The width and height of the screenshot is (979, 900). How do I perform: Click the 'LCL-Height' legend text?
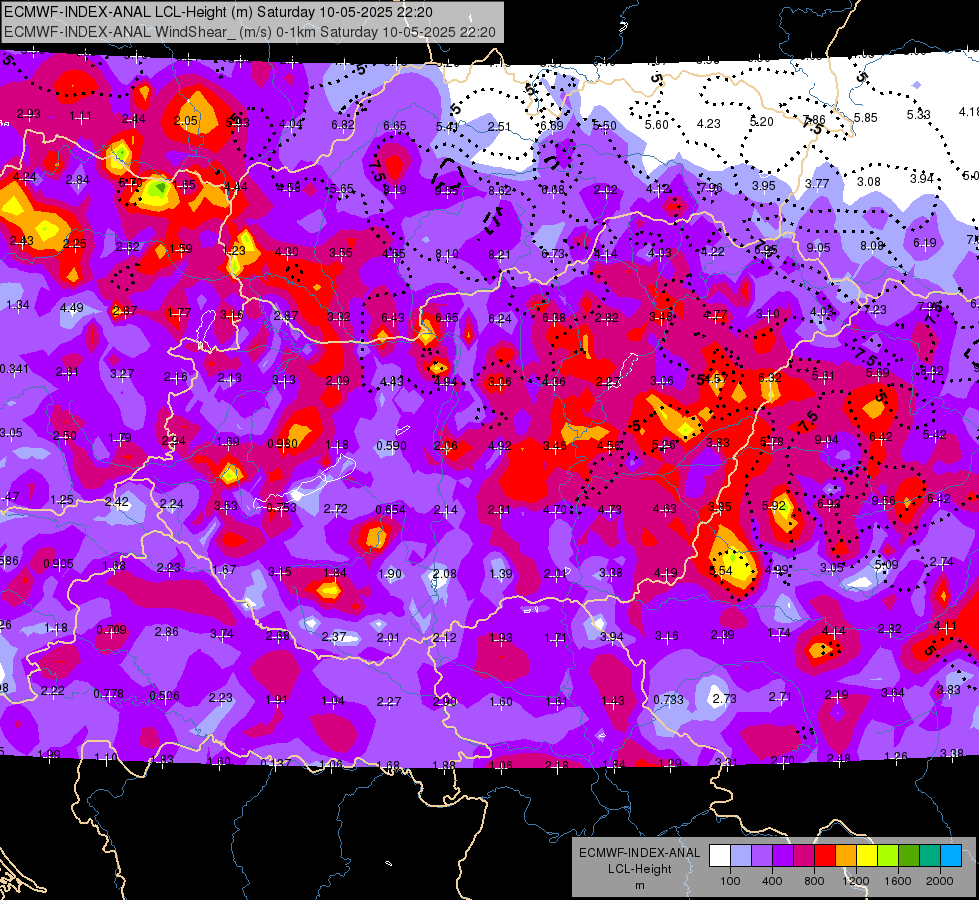click(x=639, y=869)
